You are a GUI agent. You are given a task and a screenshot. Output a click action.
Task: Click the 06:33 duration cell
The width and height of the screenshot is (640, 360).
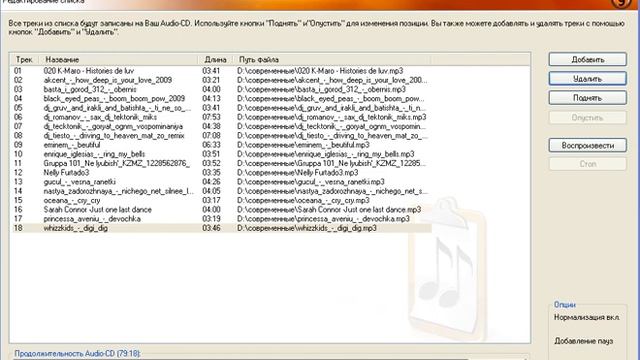pyautogui.click(x=211, y=144)
